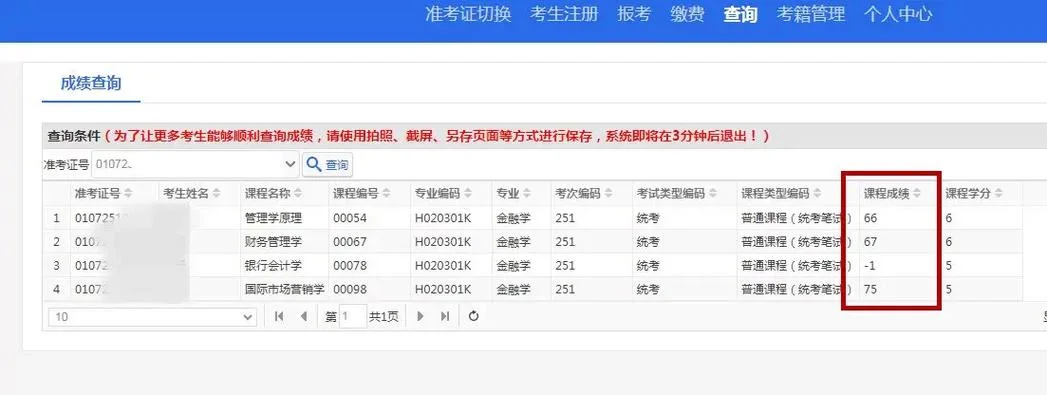The height and width of the screenshot is (395, 1047).
Task: Click the 查询 search button
Action: (327, 164)
